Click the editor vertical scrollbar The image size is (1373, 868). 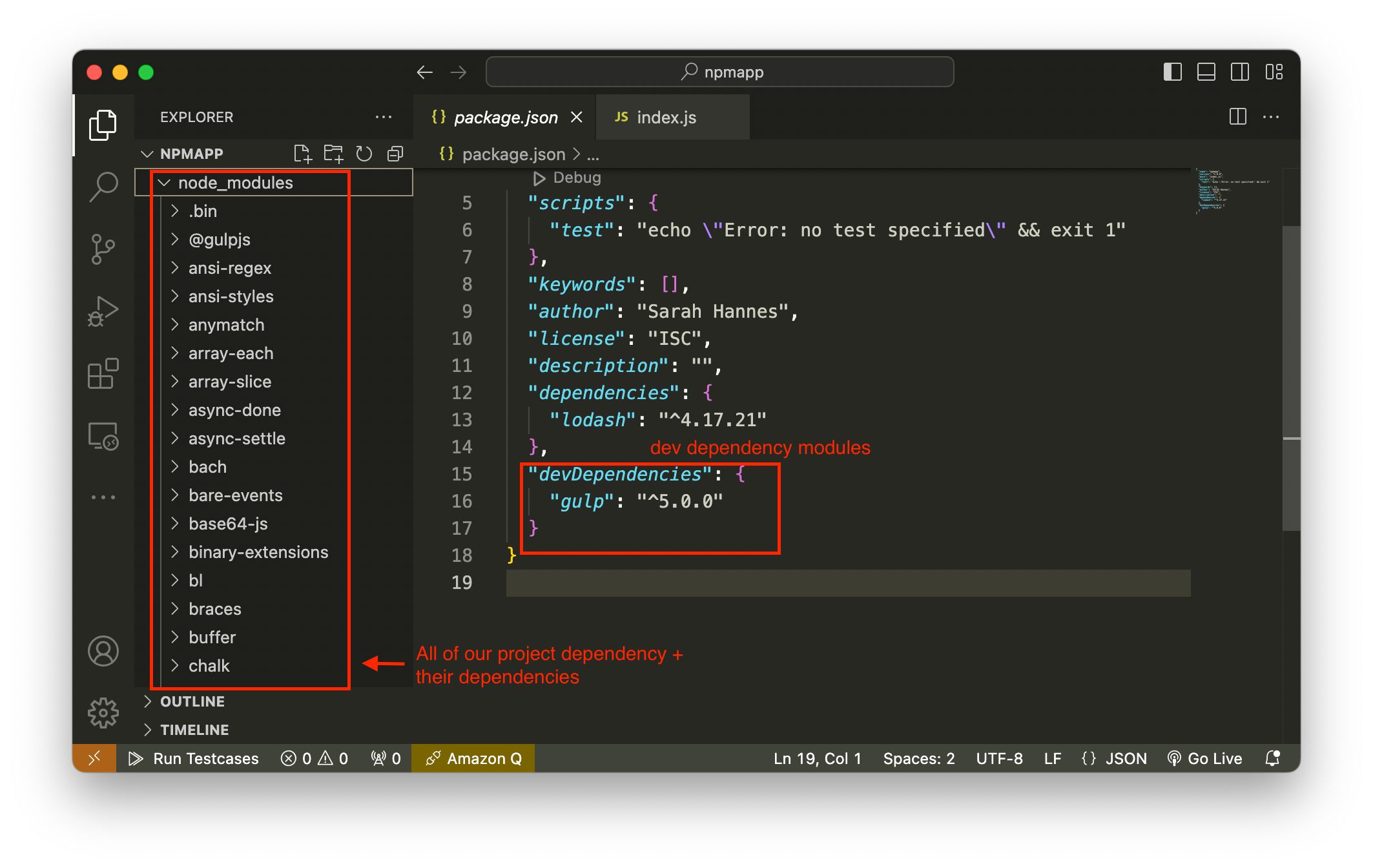[1291, 378]
